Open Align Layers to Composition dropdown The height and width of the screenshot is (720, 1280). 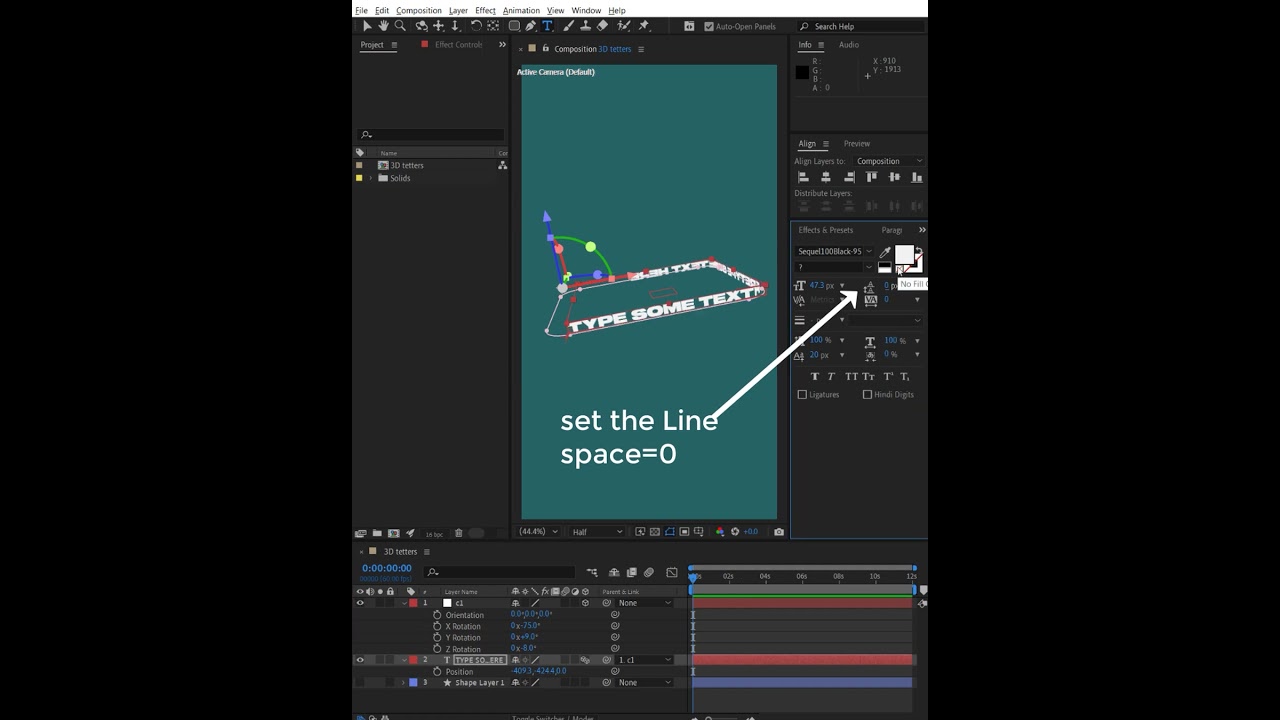pos(889,161)
